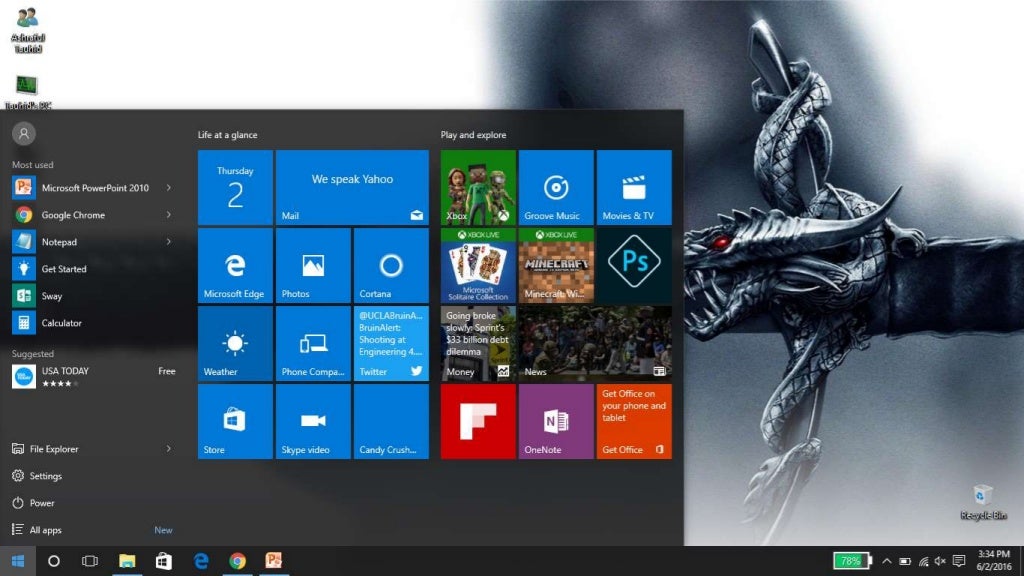Switch to PowerPoint on the taskbar
This screenshot has width=1024, height=576.
point(274,561)
